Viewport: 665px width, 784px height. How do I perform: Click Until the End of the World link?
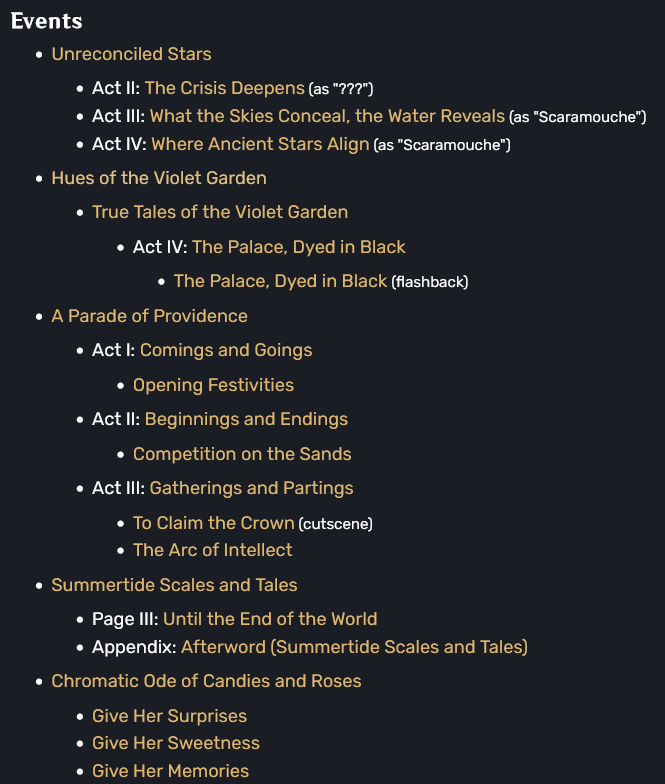[x=270, y=619]
